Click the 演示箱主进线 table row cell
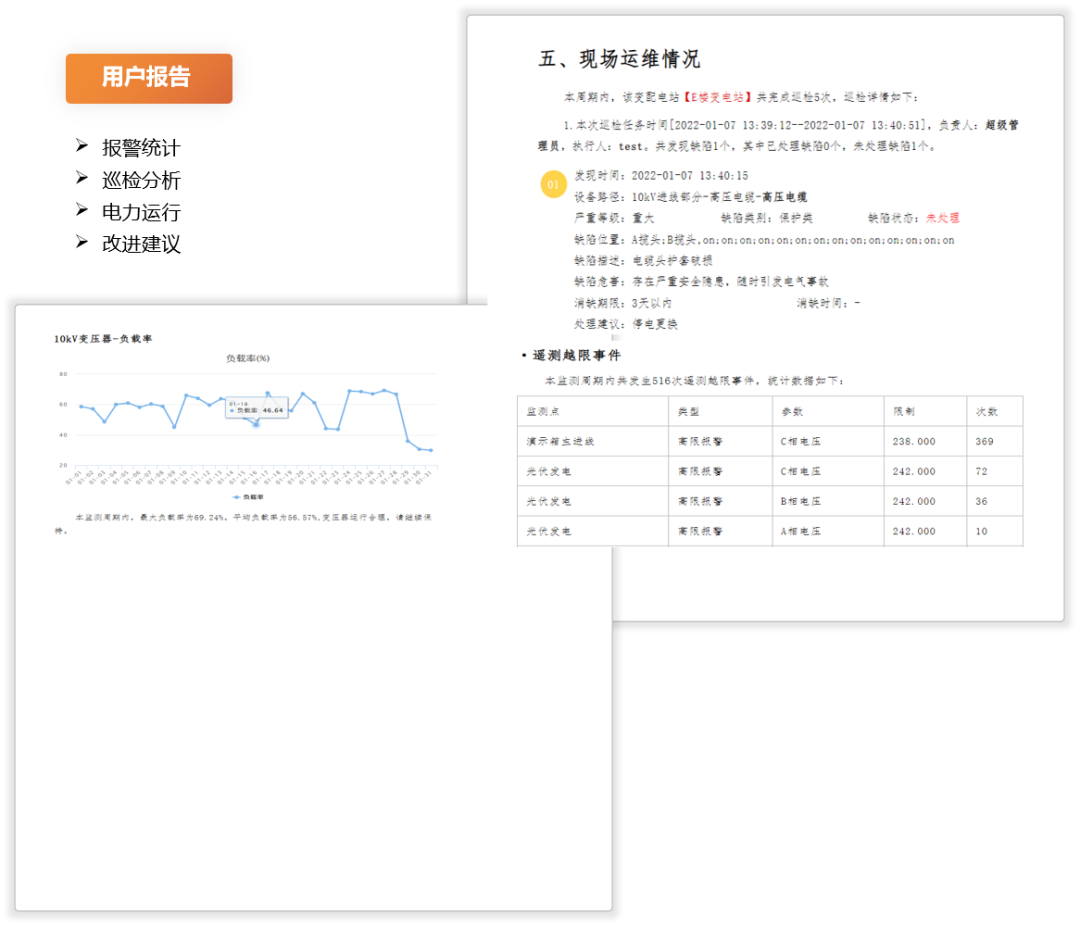The width and height of the screenshot is (1080, 927). pos(560,441)
